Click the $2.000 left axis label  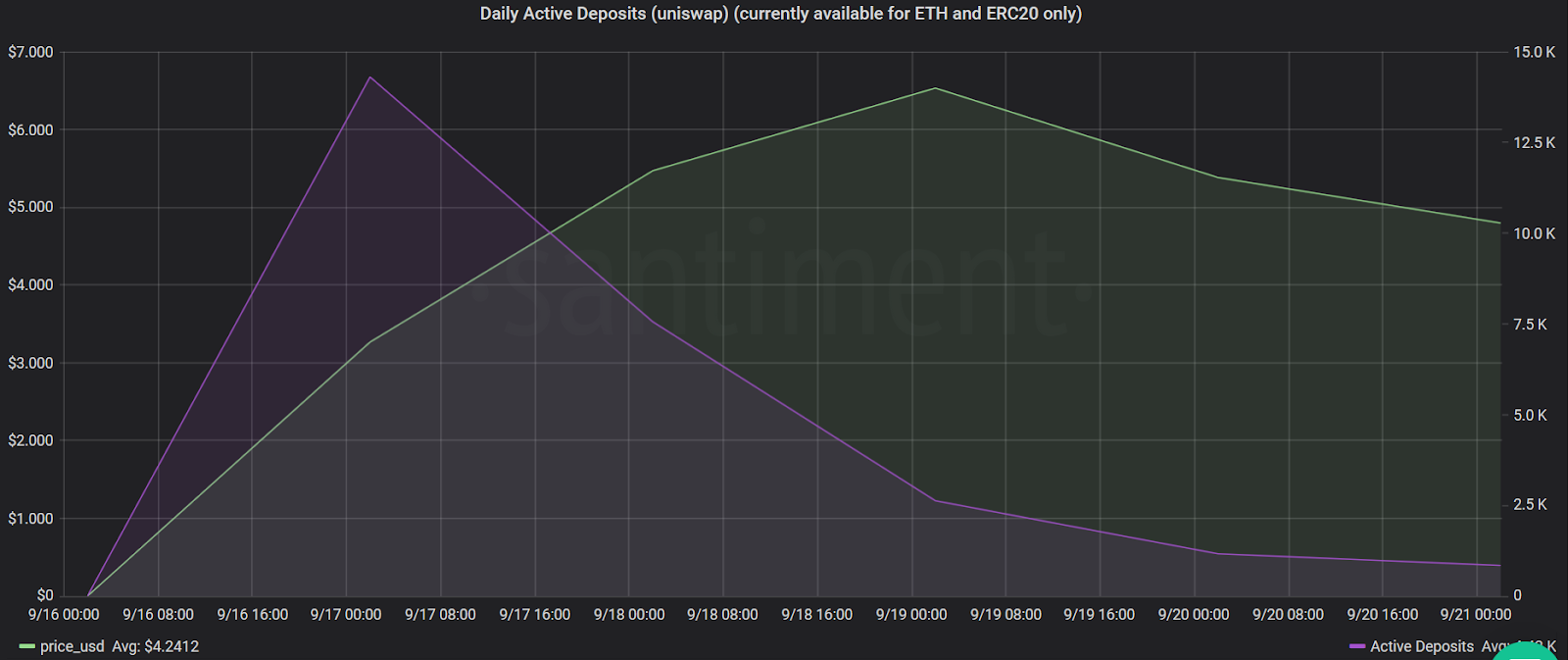[30, 440]
